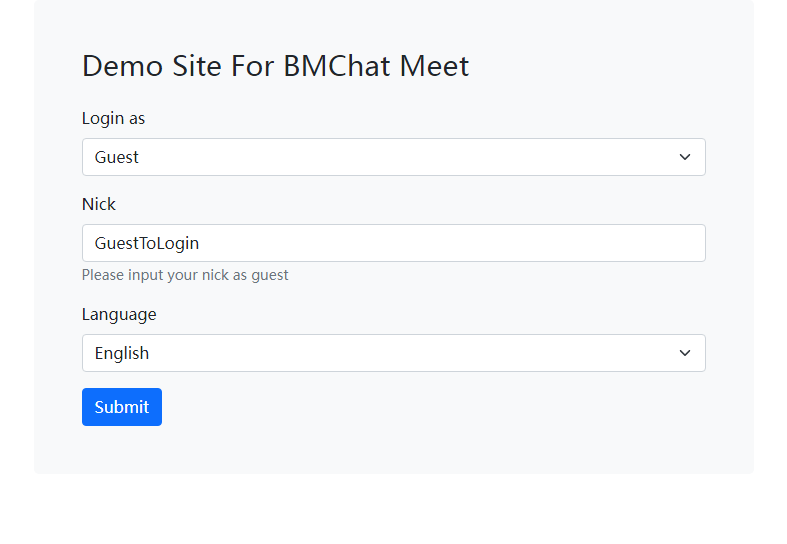The height and width of the screenshot is (544, 787).
Task: Focus the Nick input field
Action: pos(394,243)
